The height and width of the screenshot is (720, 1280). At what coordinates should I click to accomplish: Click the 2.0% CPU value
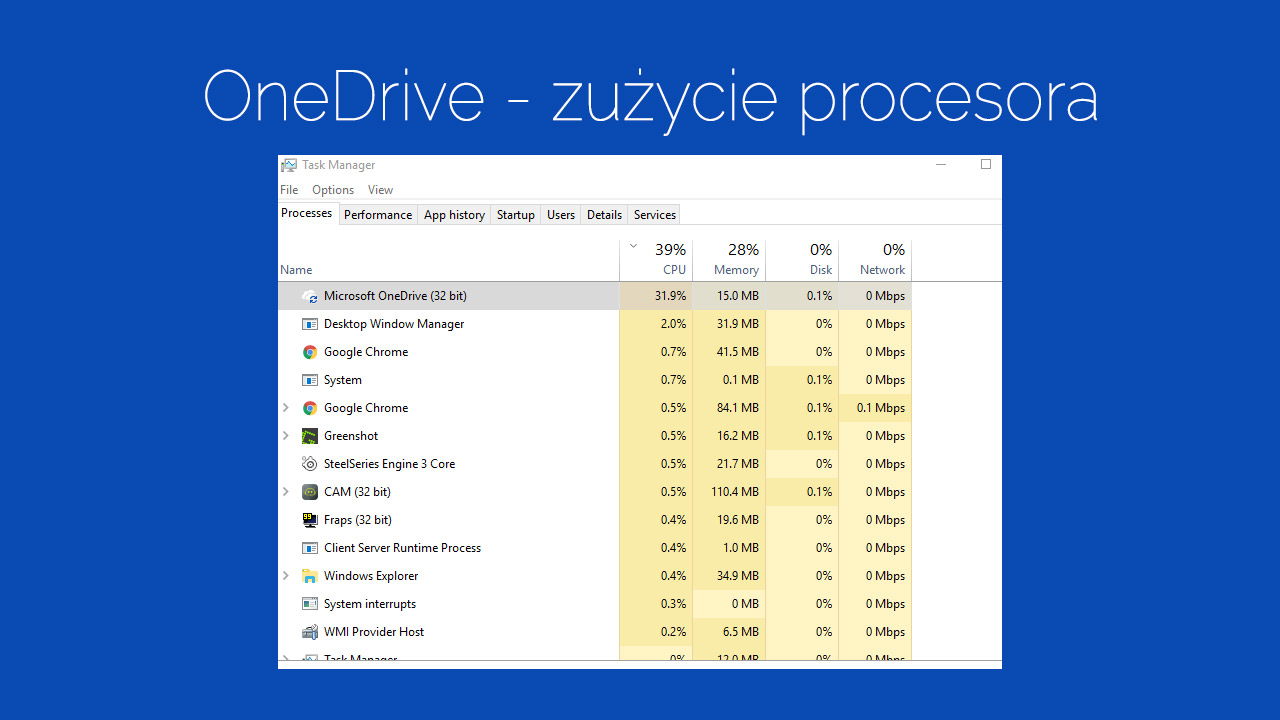click(674, 324)
